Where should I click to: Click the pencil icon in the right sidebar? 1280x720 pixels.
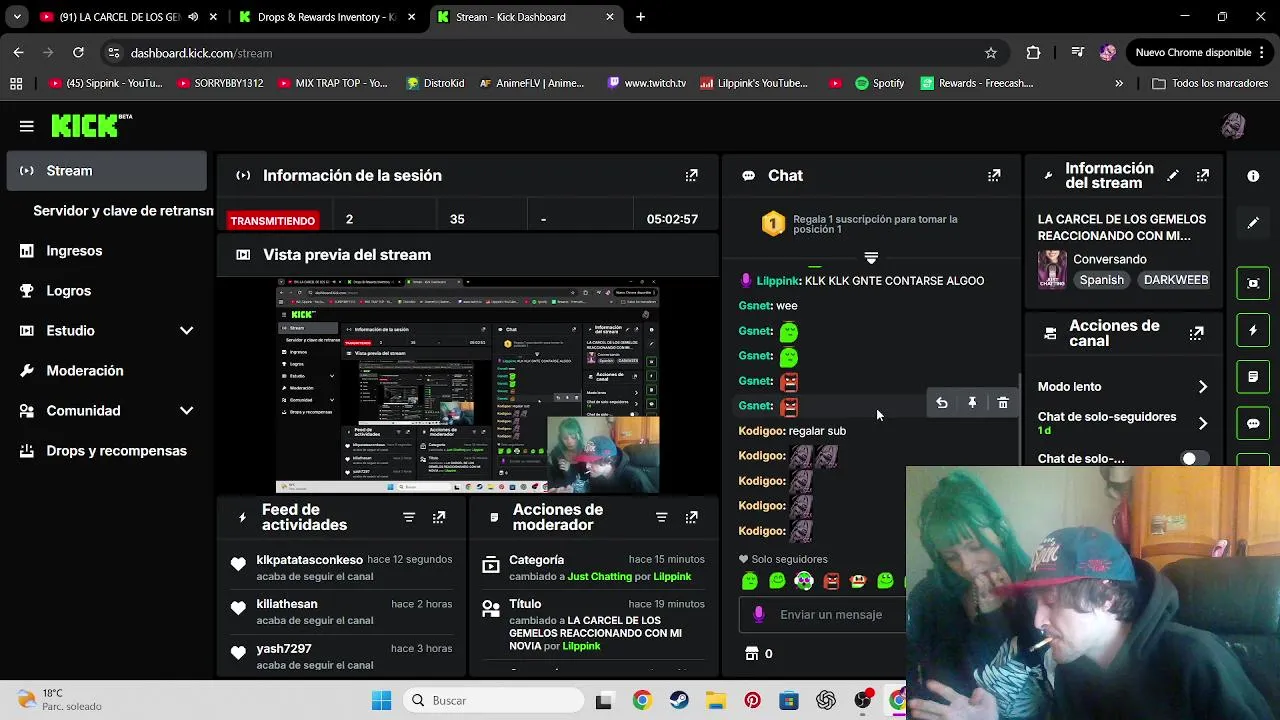[1253, 223]
